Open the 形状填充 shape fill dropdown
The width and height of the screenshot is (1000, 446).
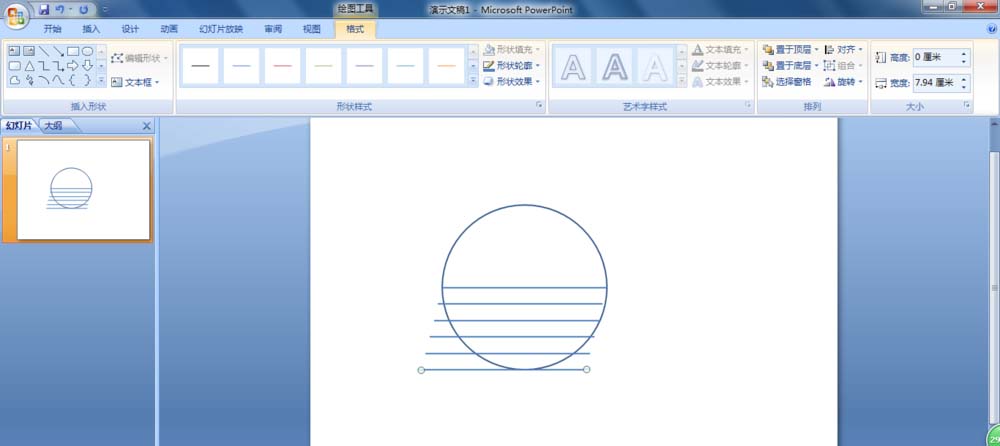click(x=511, y=50)
